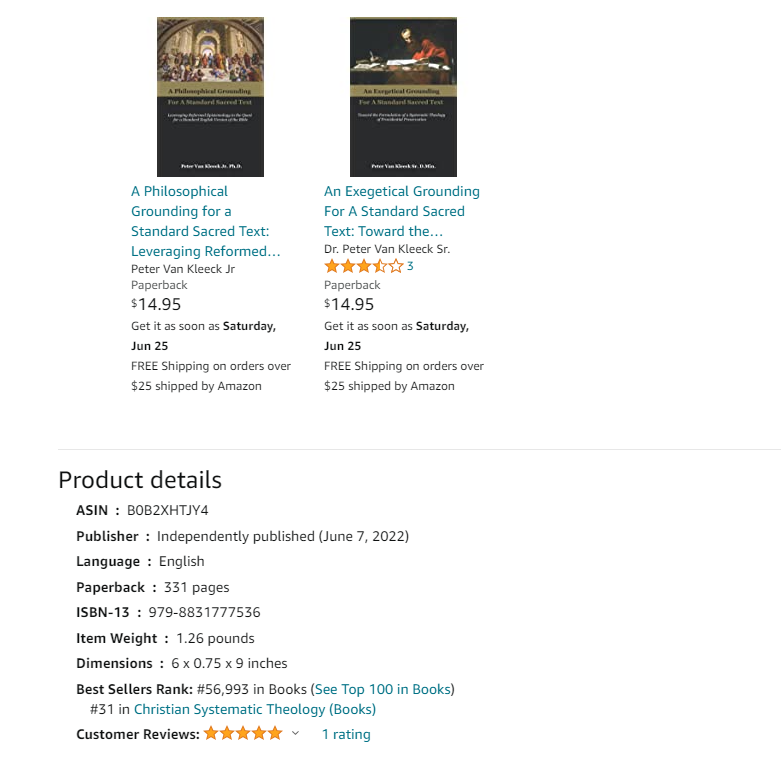Open the '1 rating' link
This screenshot has height=781, width=781.
[346, 735]
